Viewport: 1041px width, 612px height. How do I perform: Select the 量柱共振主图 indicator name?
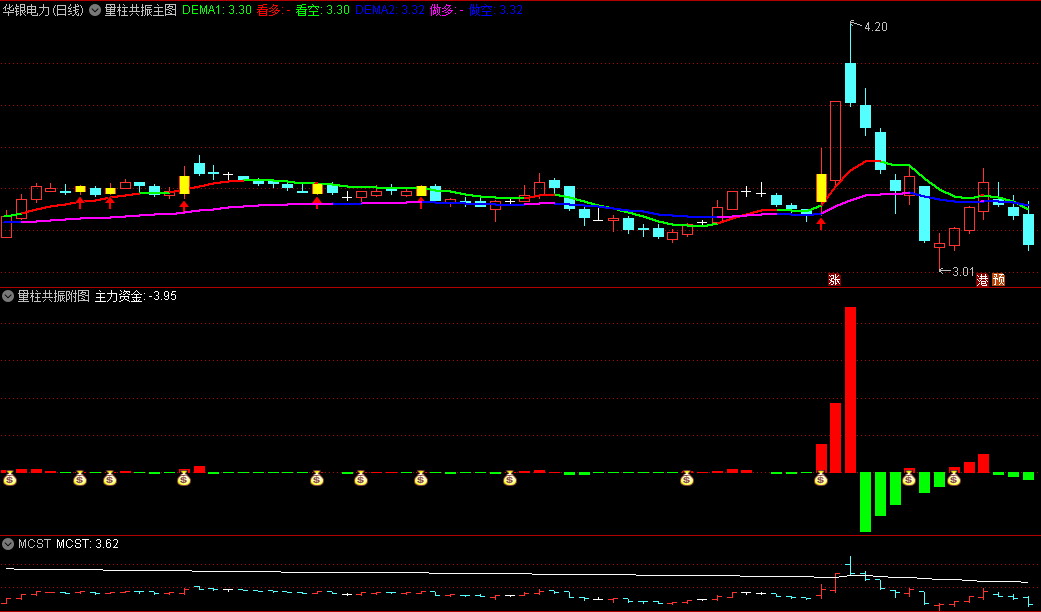click(x=141, y=10)
